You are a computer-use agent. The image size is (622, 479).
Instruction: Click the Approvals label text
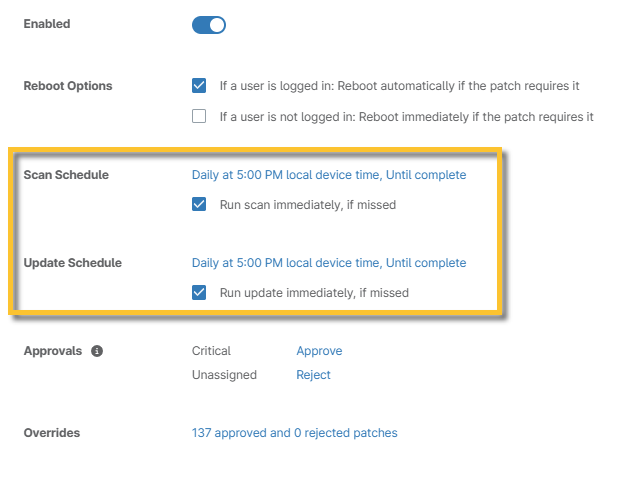tap(53, 352)
